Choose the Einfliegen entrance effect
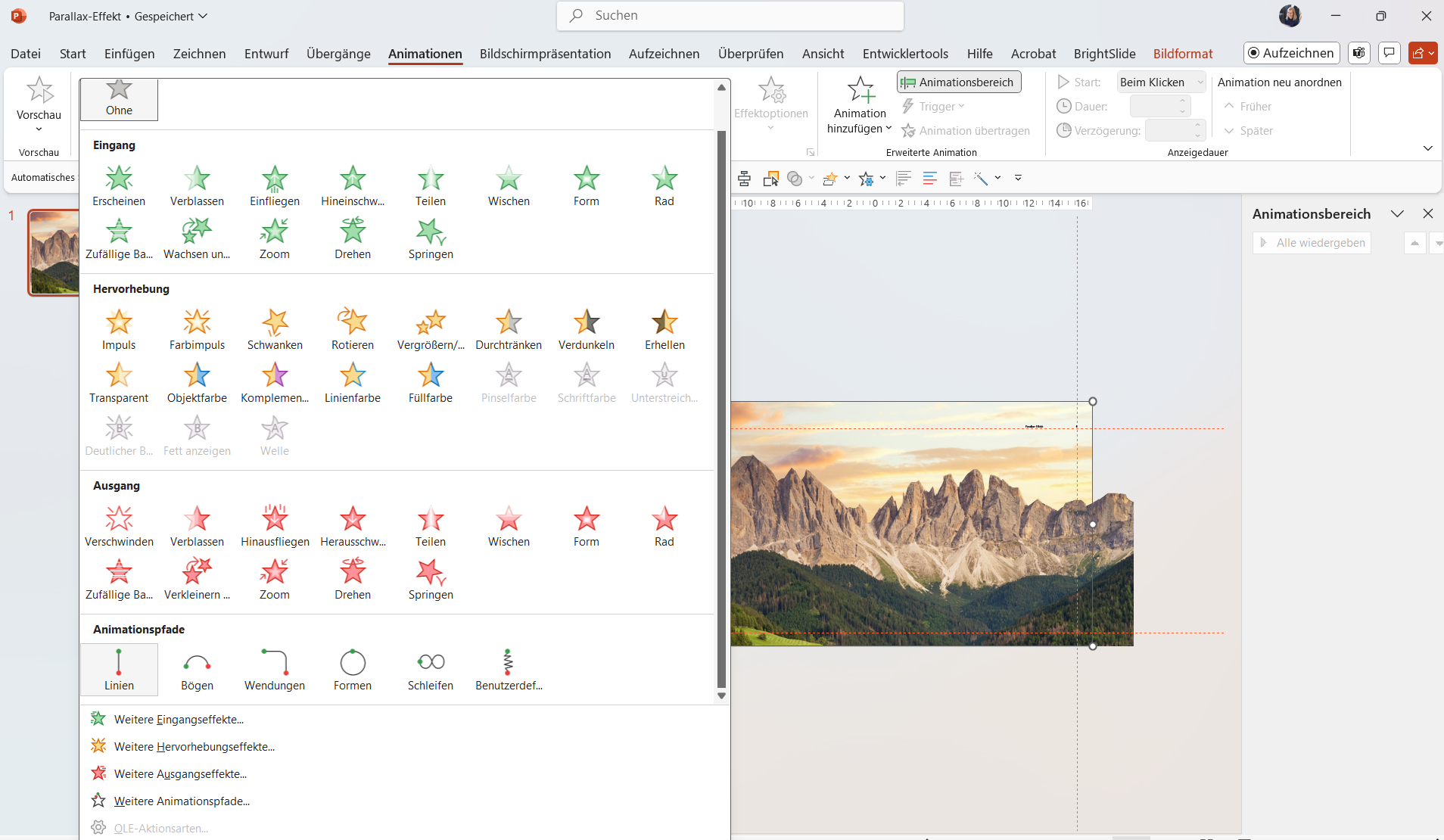The image size is (1444, 840). [x=275, y=185]
